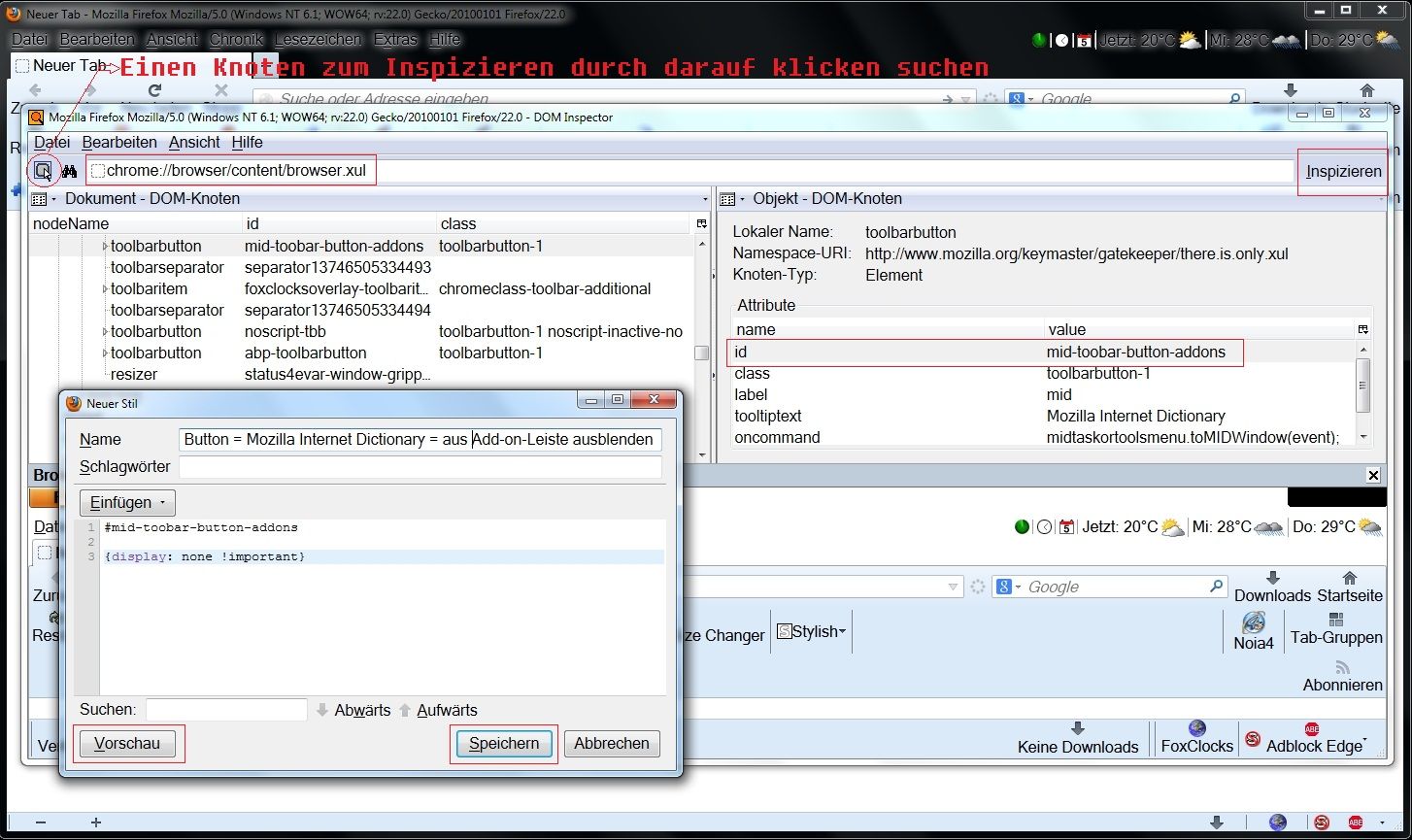Click the binoculars search nodes icon
The image size is (1412, 840).
(x=69, y=172)
